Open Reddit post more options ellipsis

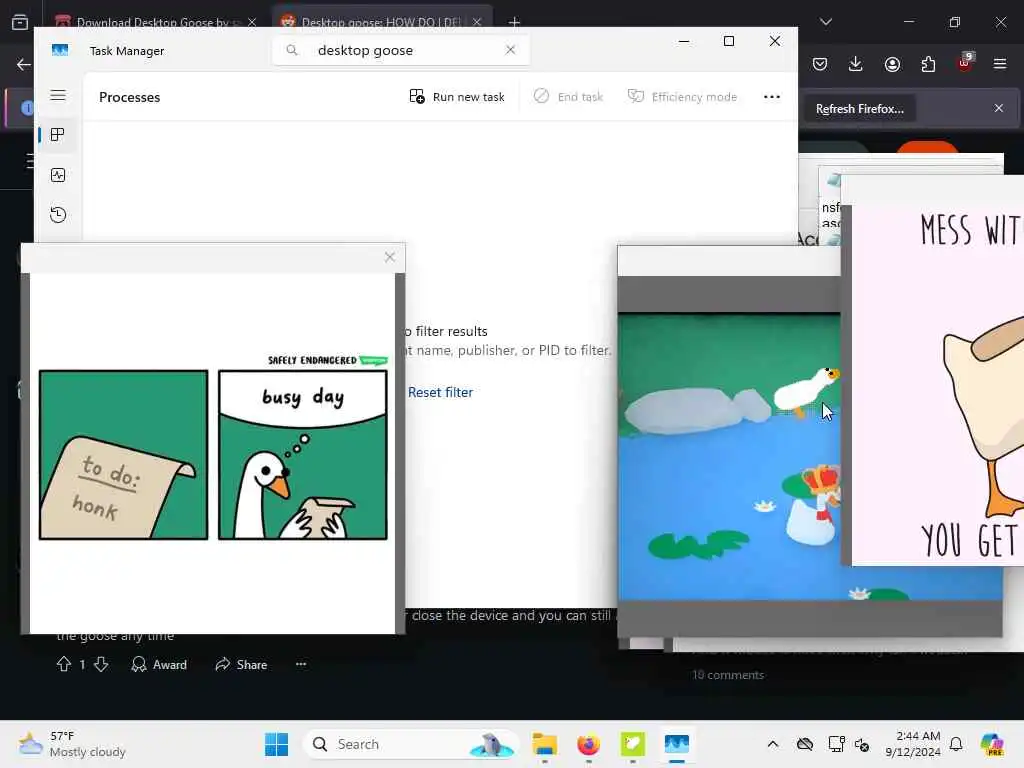click(x=300, y=664)
